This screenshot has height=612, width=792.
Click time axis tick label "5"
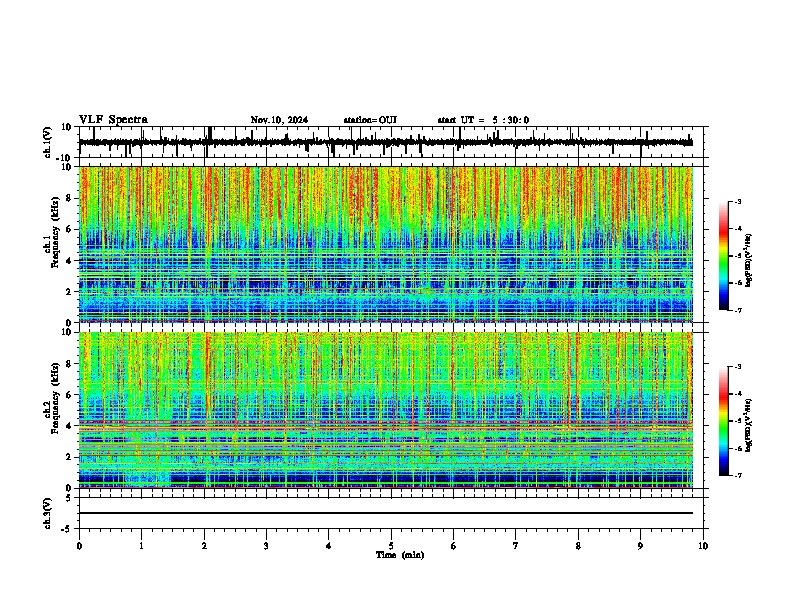click(x=391, y=546)
